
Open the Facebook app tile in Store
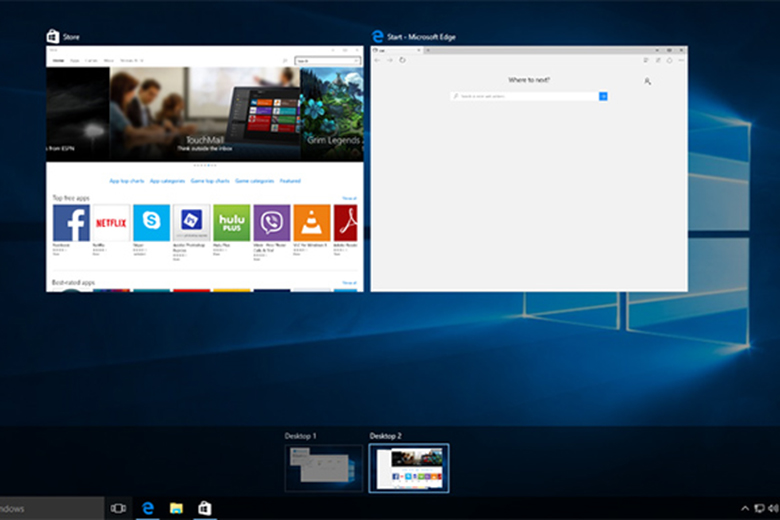[71, 223]
